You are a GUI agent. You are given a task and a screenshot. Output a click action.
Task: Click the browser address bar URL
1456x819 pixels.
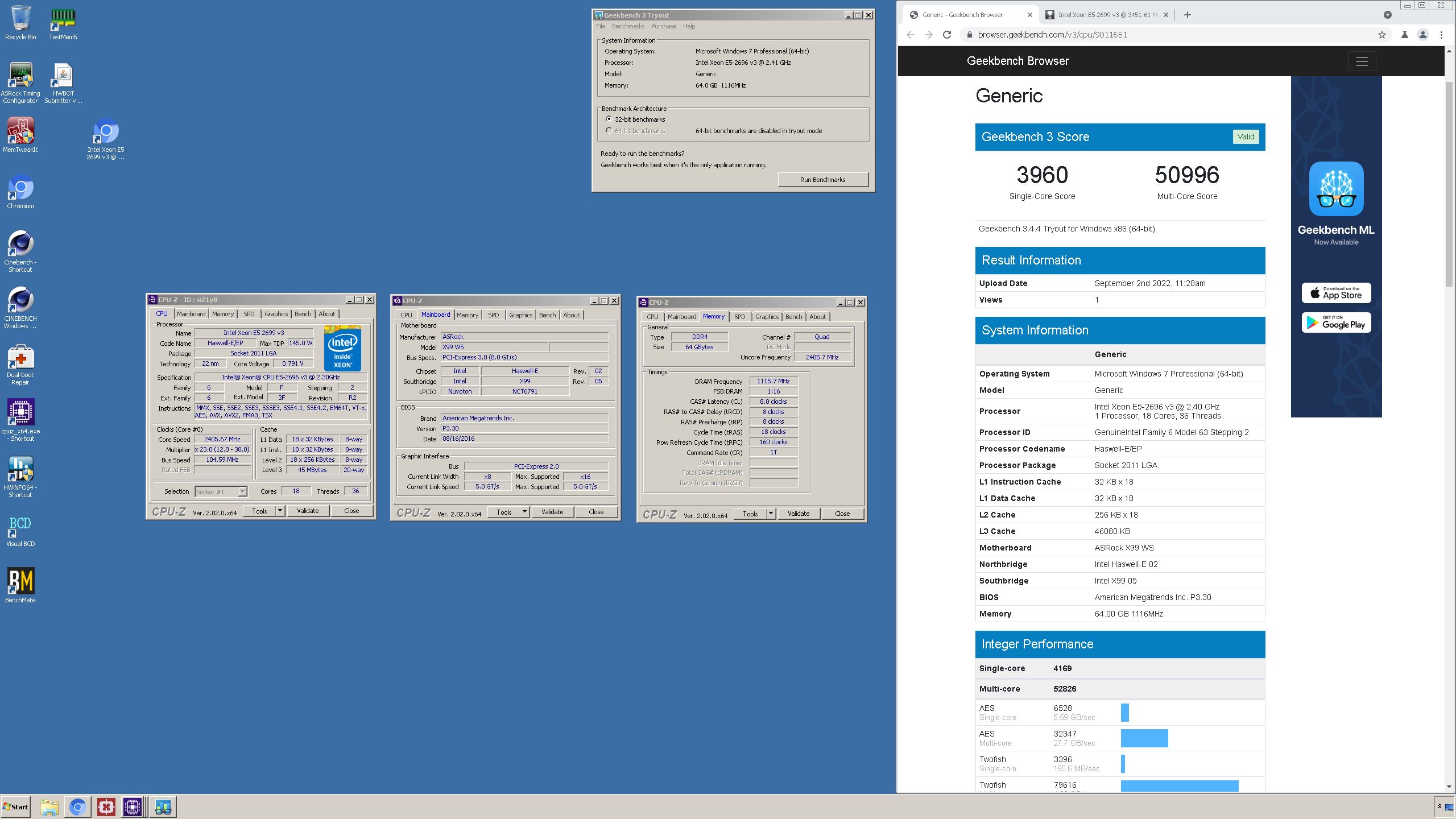pyautogui.click(x=1052, y=35)
